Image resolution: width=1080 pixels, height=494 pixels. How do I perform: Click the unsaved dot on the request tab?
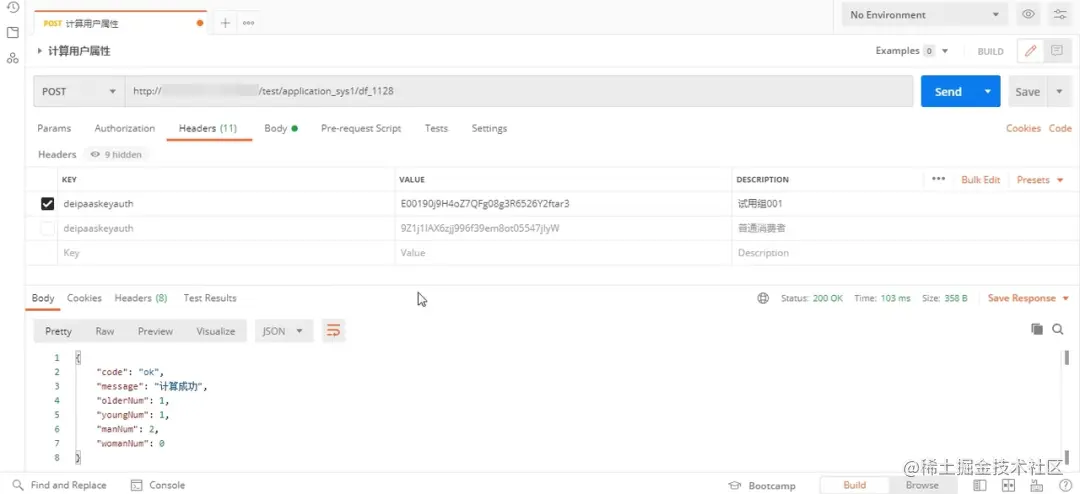pos(200,23)
